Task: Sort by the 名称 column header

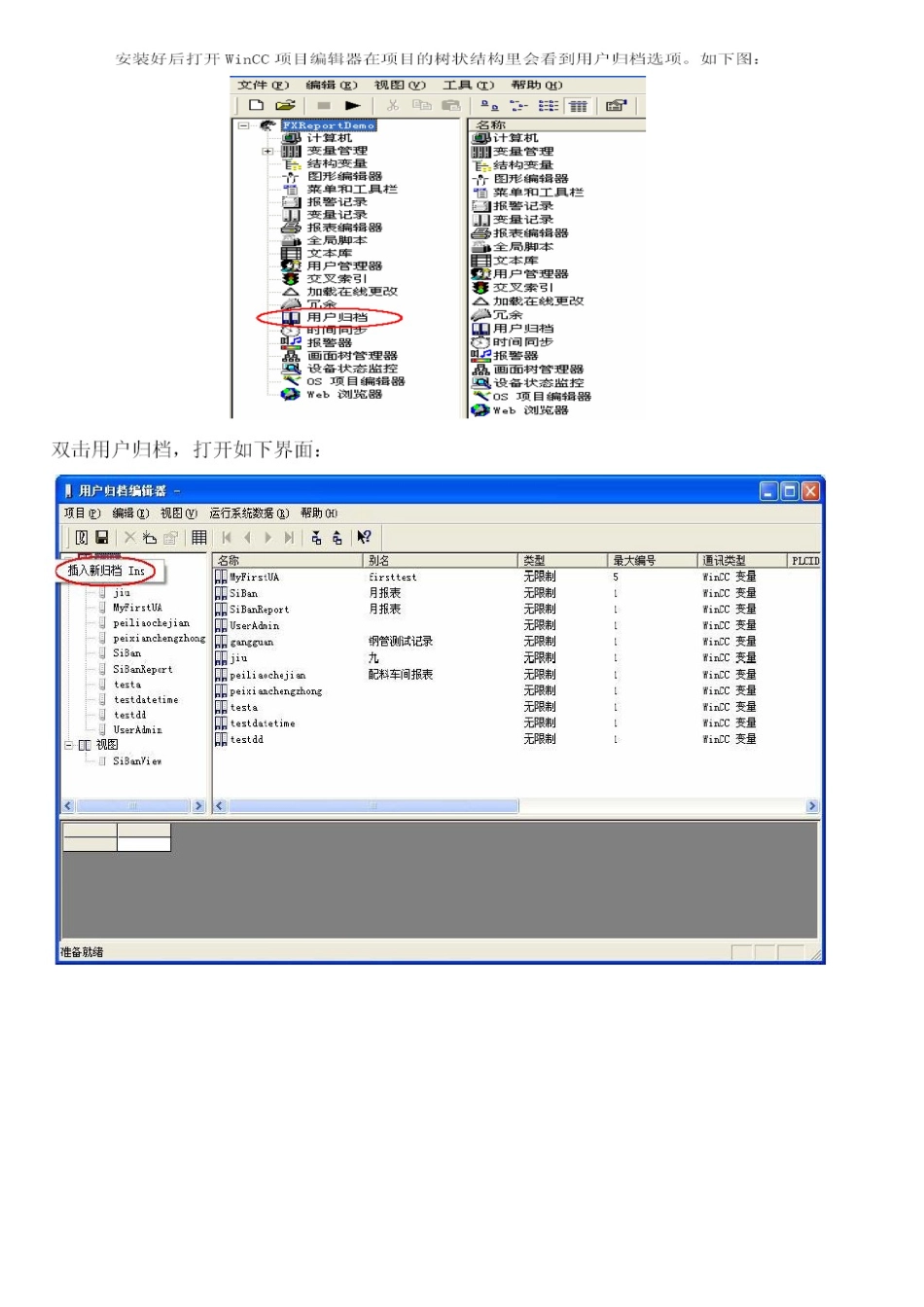Action: (288, 560)
